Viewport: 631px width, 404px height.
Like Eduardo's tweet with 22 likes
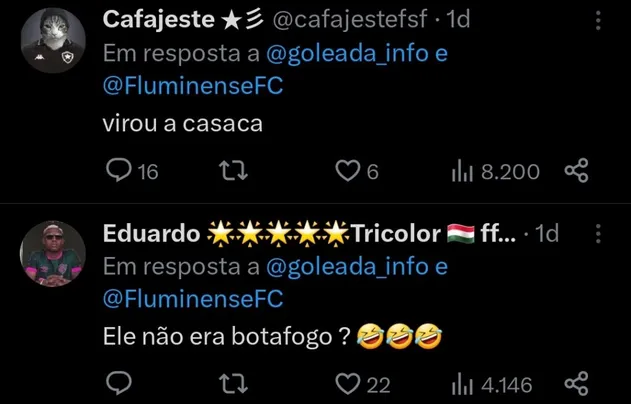pyautogui.click(x=347, y=384)
